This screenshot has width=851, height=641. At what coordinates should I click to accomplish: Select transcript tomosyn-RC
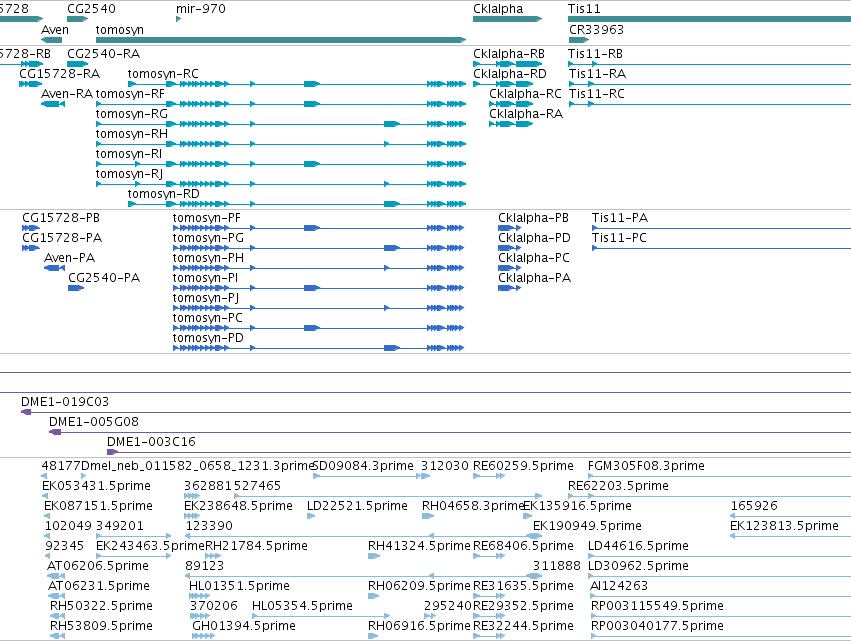tap(163, 74)
